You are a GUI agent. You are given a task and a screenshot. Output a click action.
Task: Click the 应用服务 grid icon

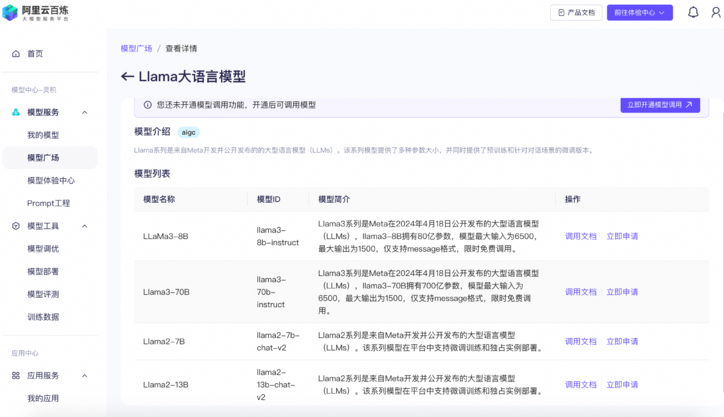16,375
